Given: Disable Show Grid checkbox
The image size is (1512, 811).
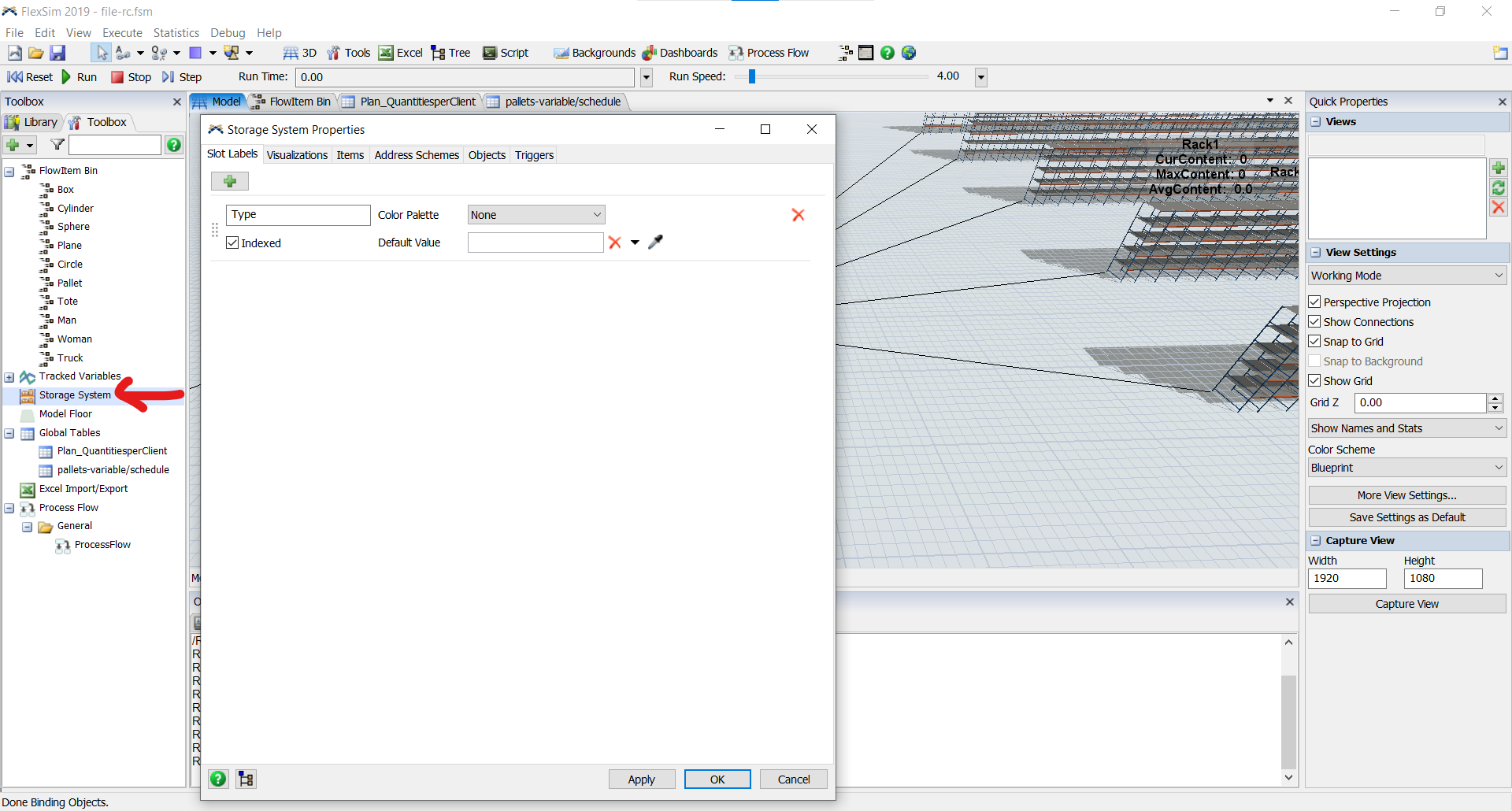Looking at the screenshot, I should tap(1314, 381).
